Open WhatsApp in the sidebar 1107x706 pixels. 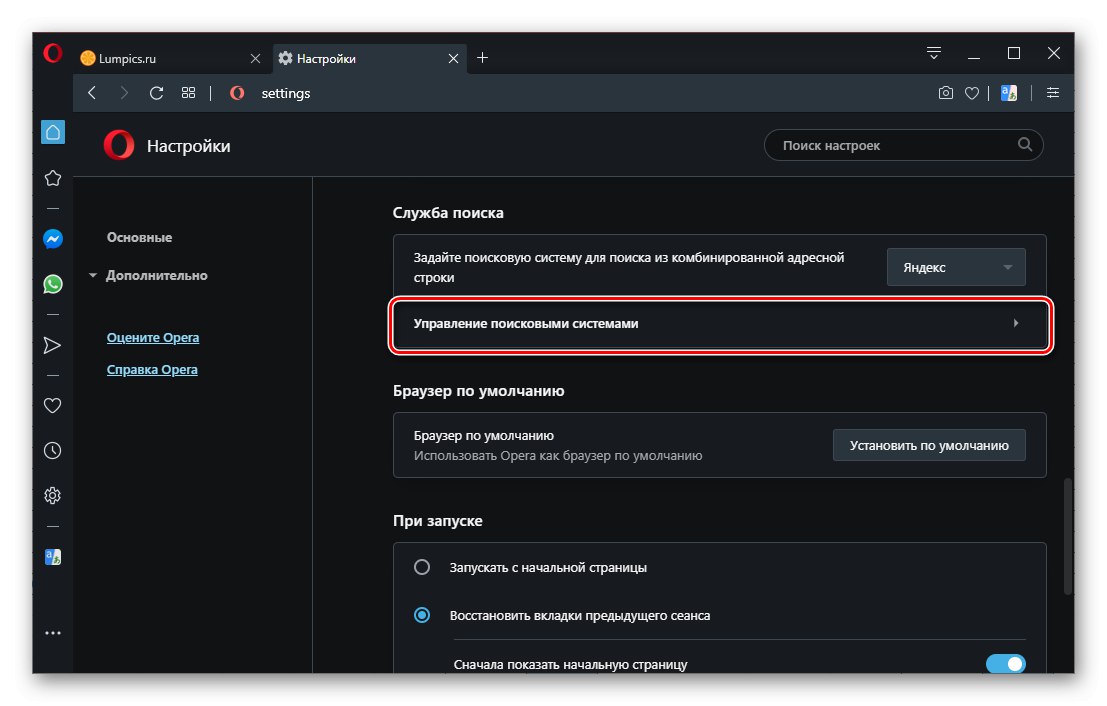pos(53,284)
